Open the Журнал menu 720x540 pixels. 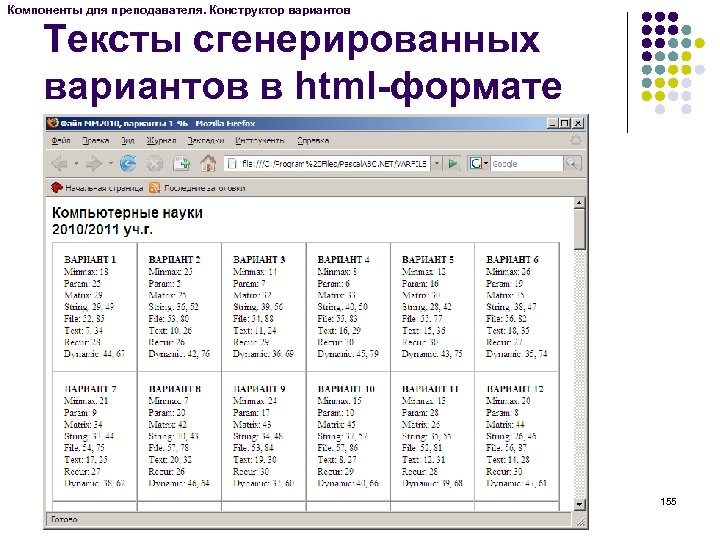pyautogui.click(x=161, y=141)
